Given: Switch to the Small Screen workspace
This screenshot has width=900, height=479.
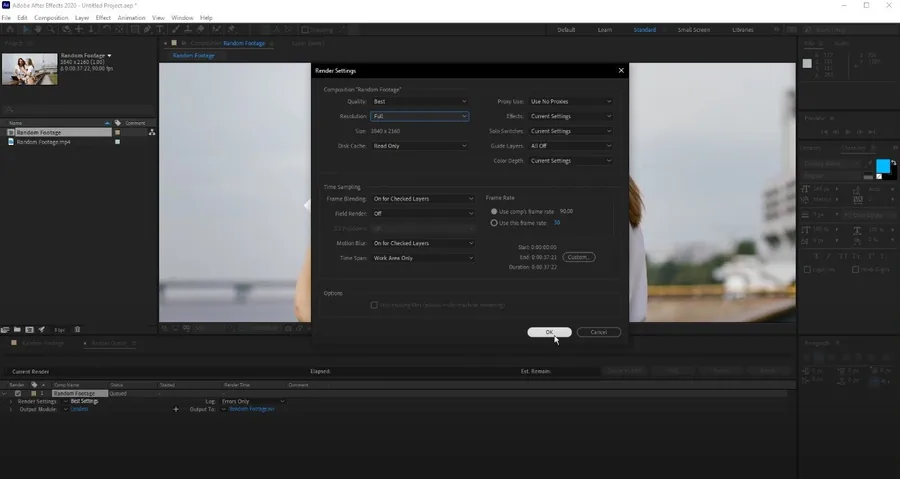Looking at the screenshot, I should tap(693, 30).
